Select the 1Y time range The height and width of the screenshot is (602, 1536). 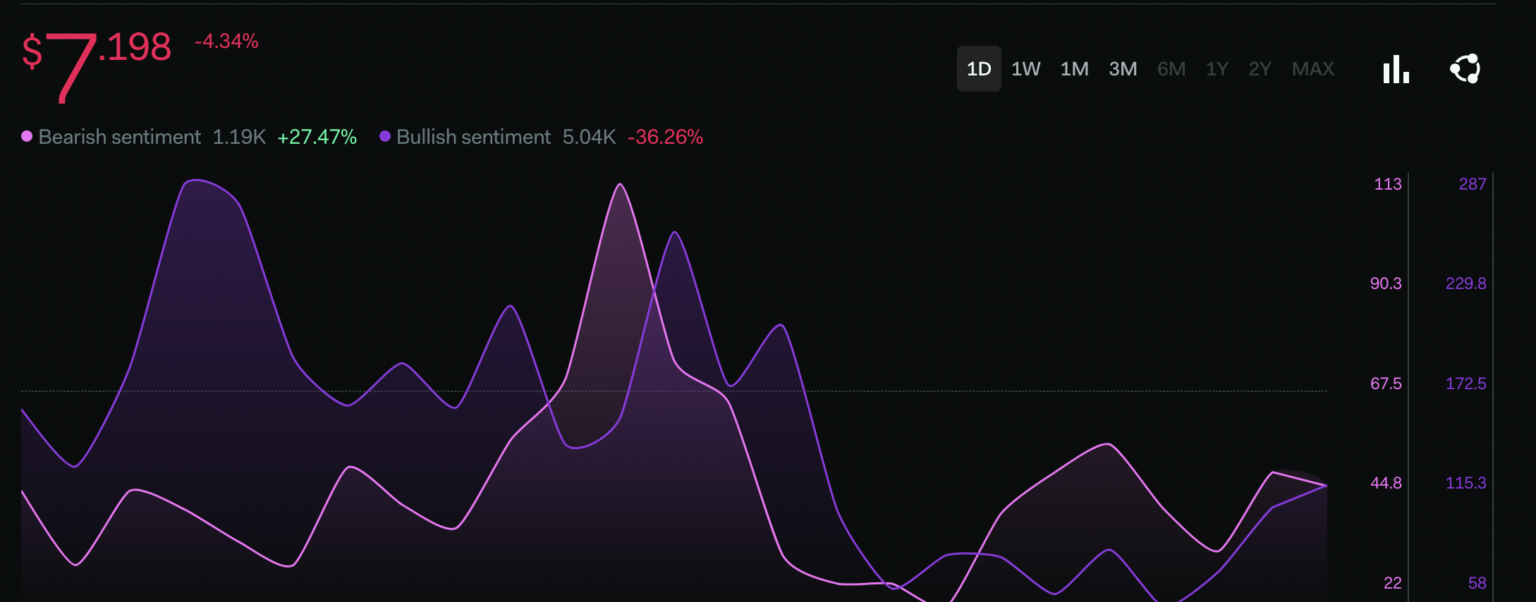pyautogui.click(x=1216, y=69)
